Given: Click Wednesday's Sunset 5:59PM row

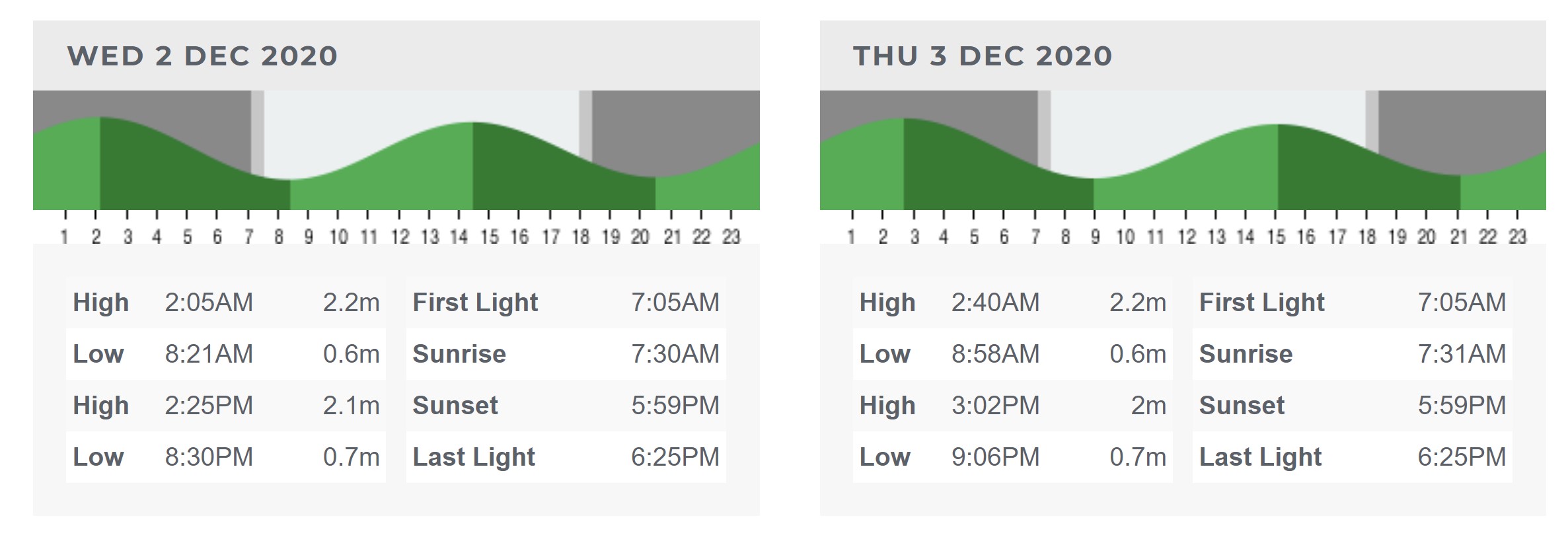Looking at the screenshot, I should (x=566, y=406).
